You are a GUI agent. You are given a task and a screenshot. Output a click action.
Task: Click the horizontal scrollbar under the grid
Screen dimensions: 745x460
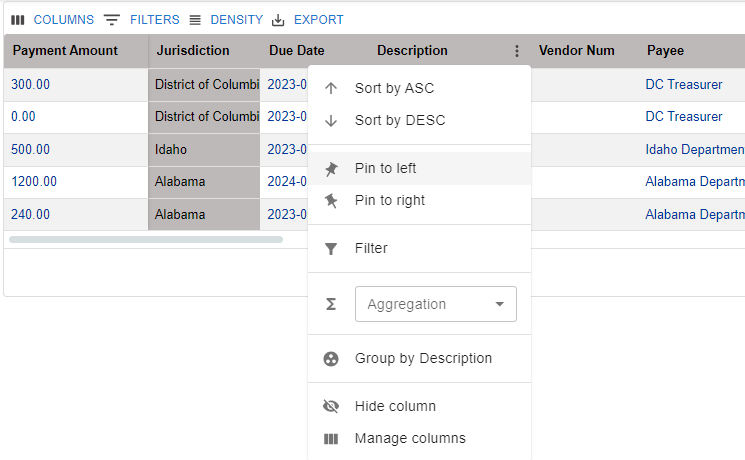(x=146, y=239)
